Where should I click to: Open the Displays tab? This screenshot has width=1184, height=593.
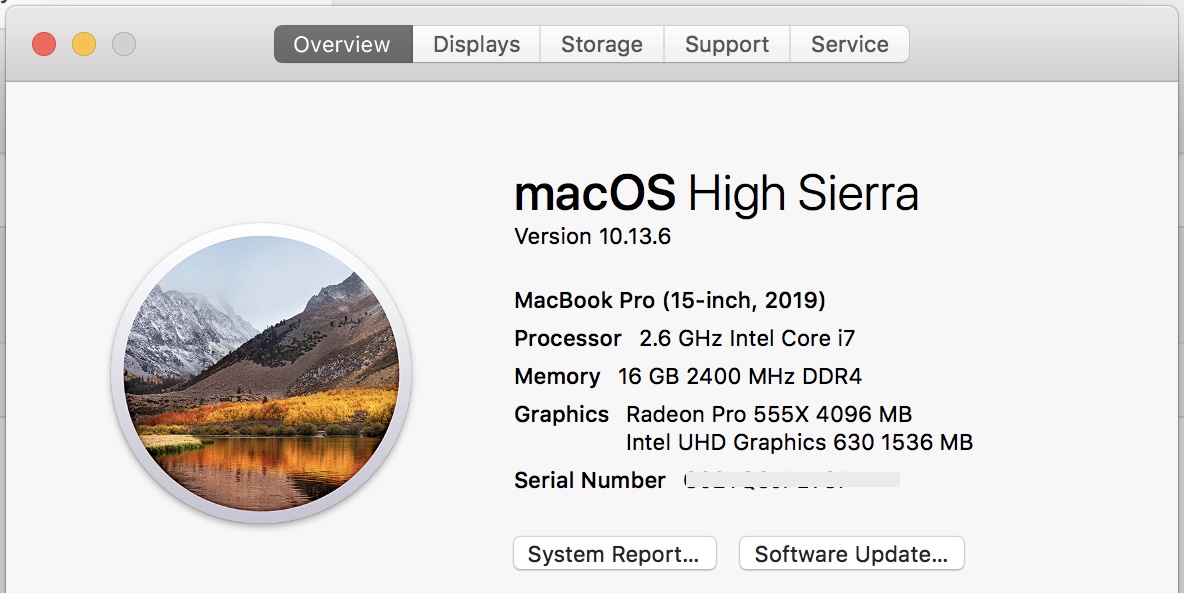476,44
